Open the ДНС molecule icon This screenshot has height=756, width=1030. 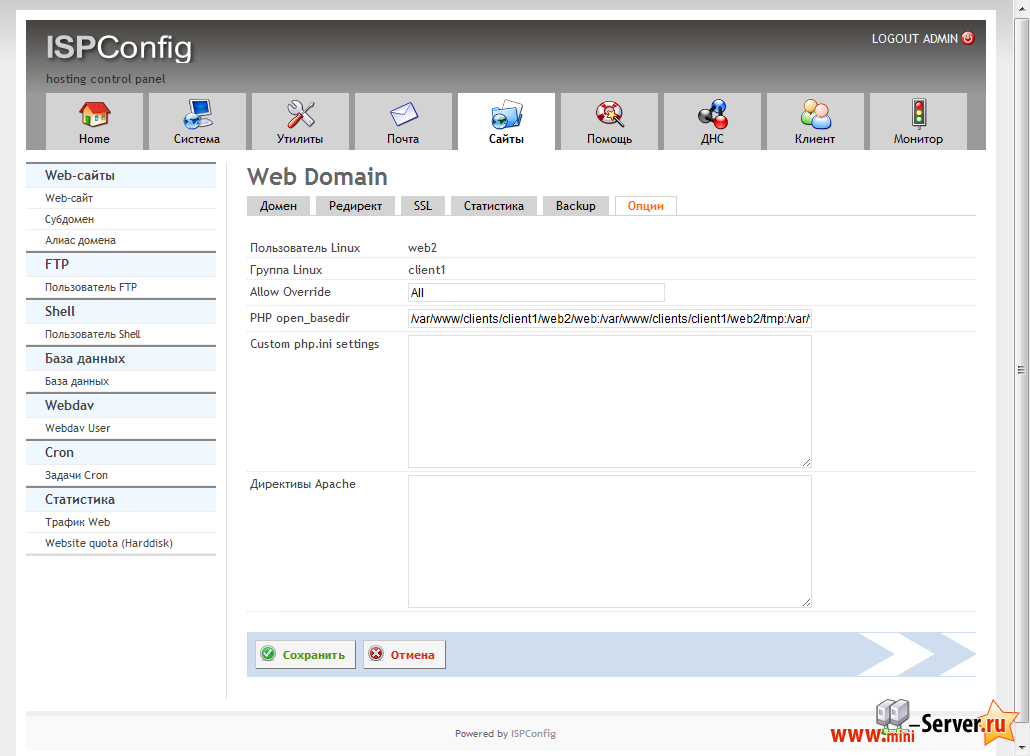tap(713, 114)
